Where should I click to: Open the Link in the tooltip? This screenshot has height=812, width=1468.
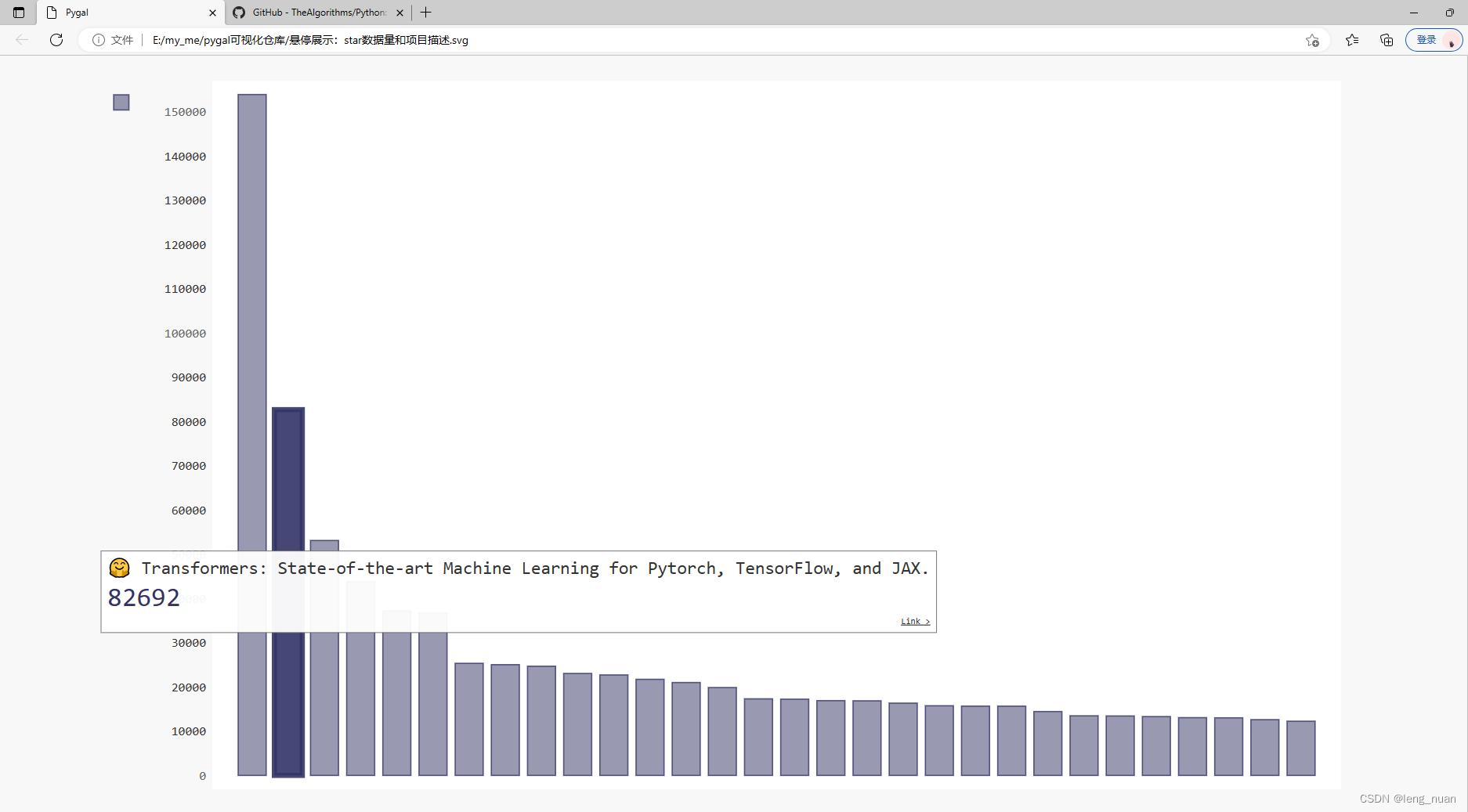(915, 622)
